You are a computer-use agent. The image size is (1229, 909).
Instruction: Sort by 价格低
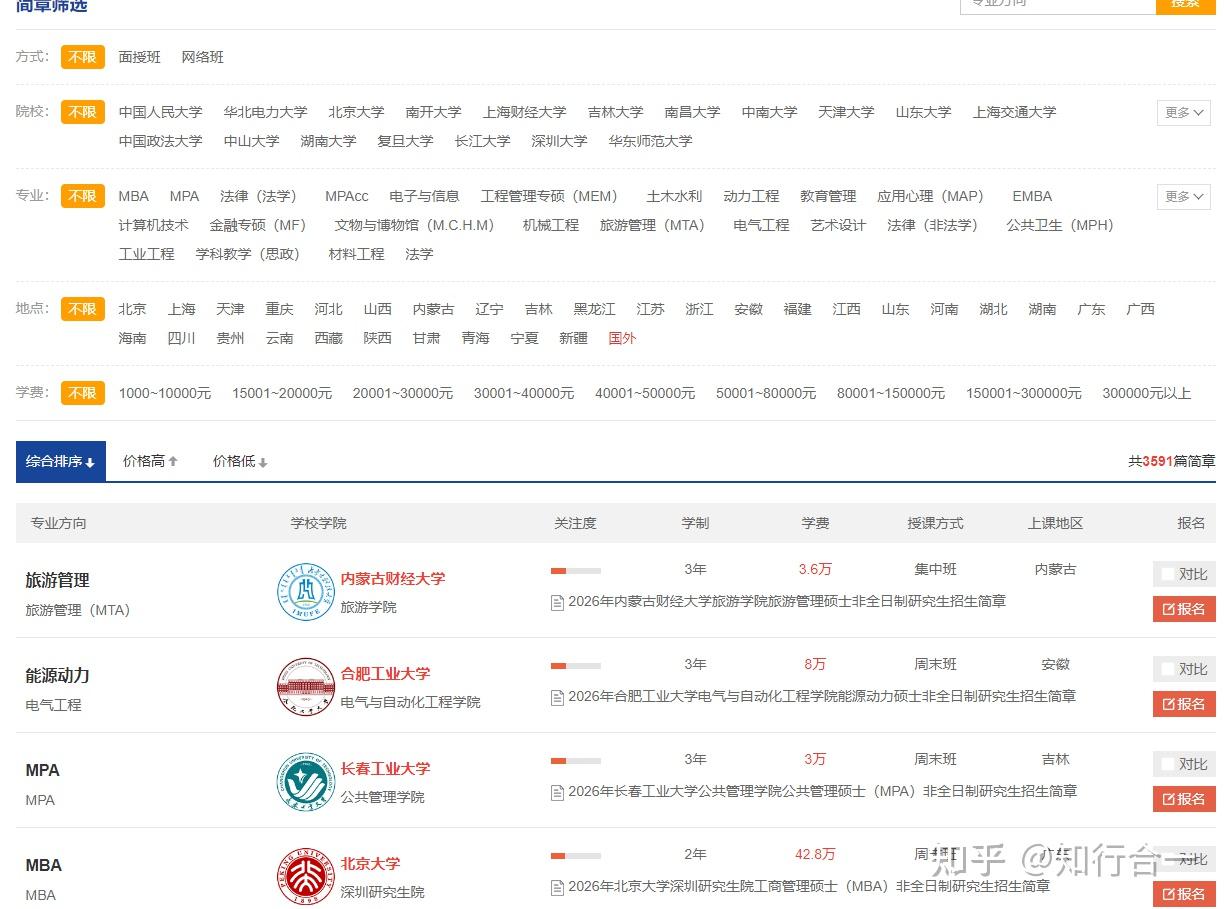(x=240, y=461)
